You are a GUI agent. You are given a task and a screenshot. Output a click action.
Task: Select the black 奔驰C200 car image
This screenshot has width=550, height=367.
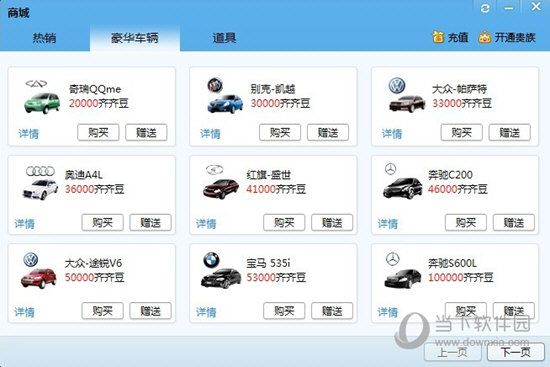[403, 188]
